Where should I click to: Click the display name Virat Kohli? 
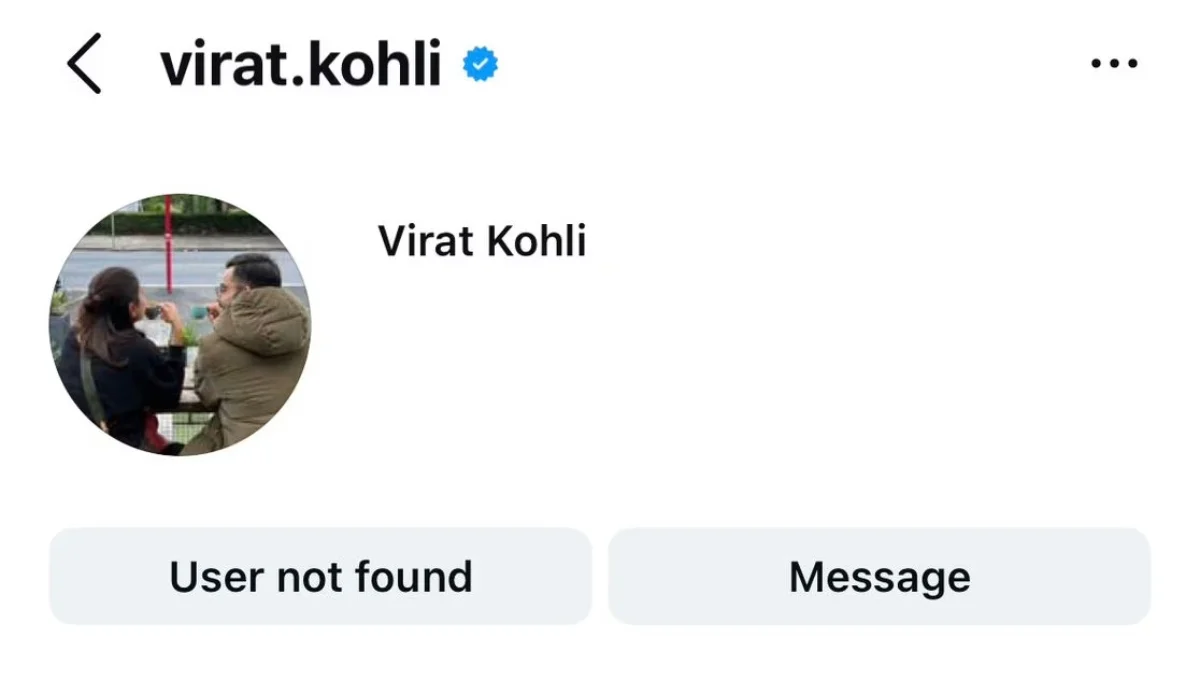(x=483, y=241)
